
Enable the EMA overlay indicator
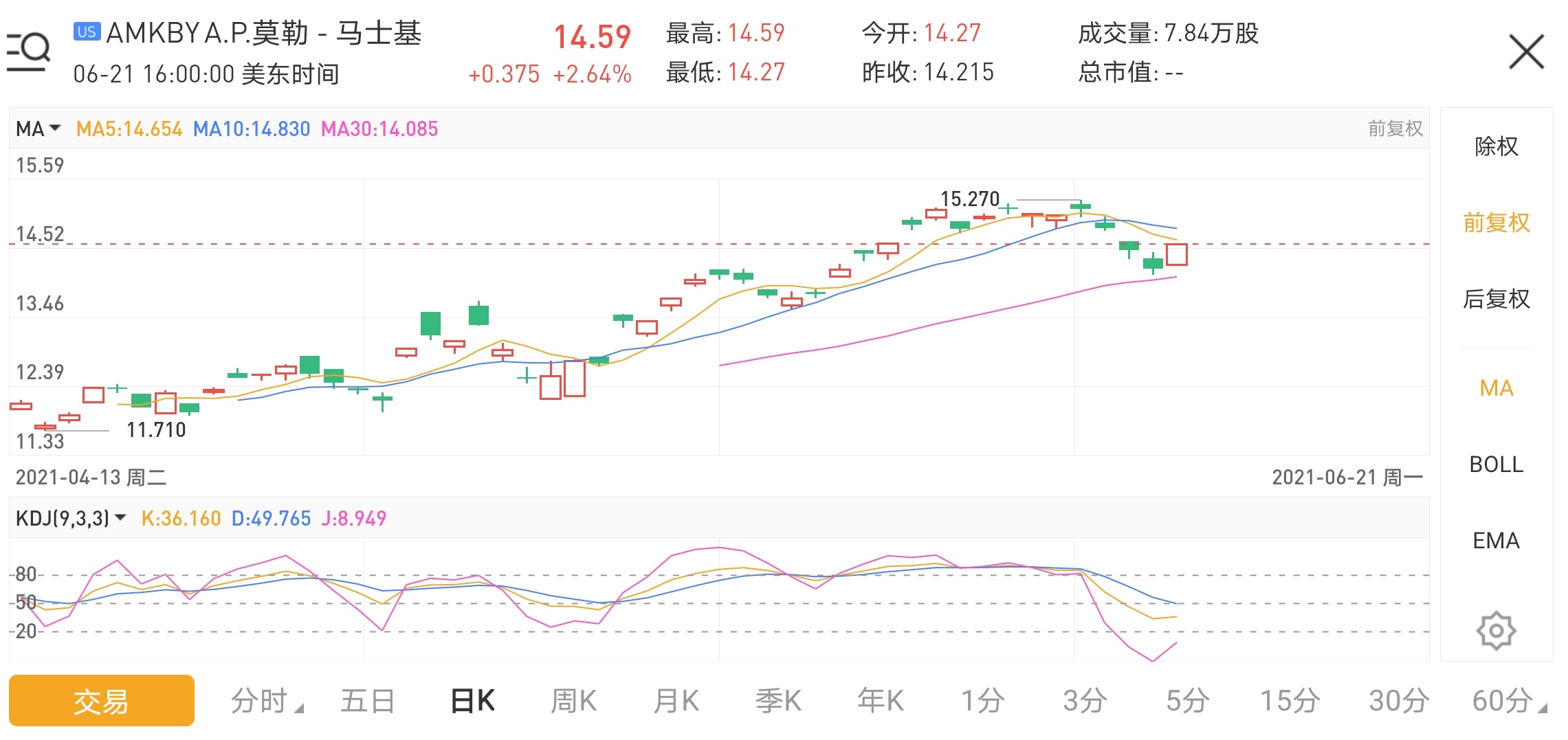tap(1497, 541)
